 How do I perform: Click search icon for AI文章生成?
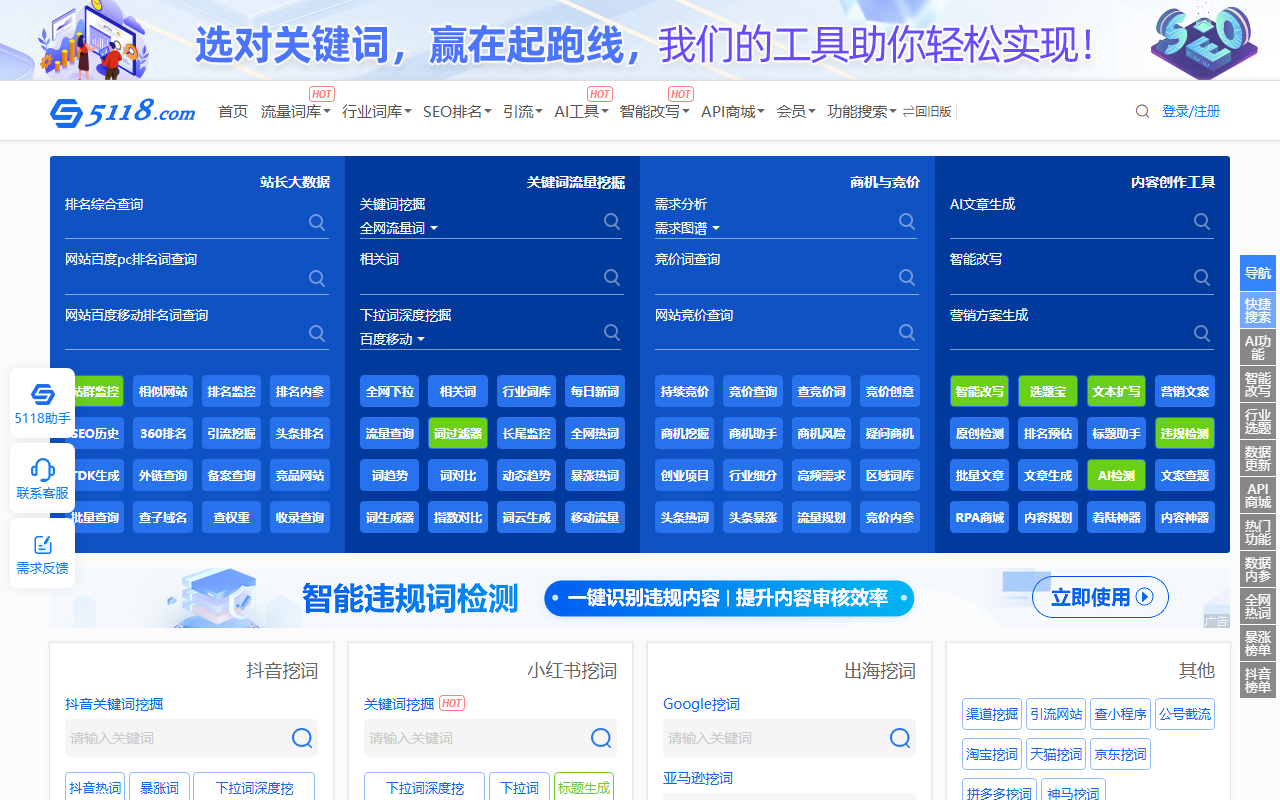point(1202,221)
